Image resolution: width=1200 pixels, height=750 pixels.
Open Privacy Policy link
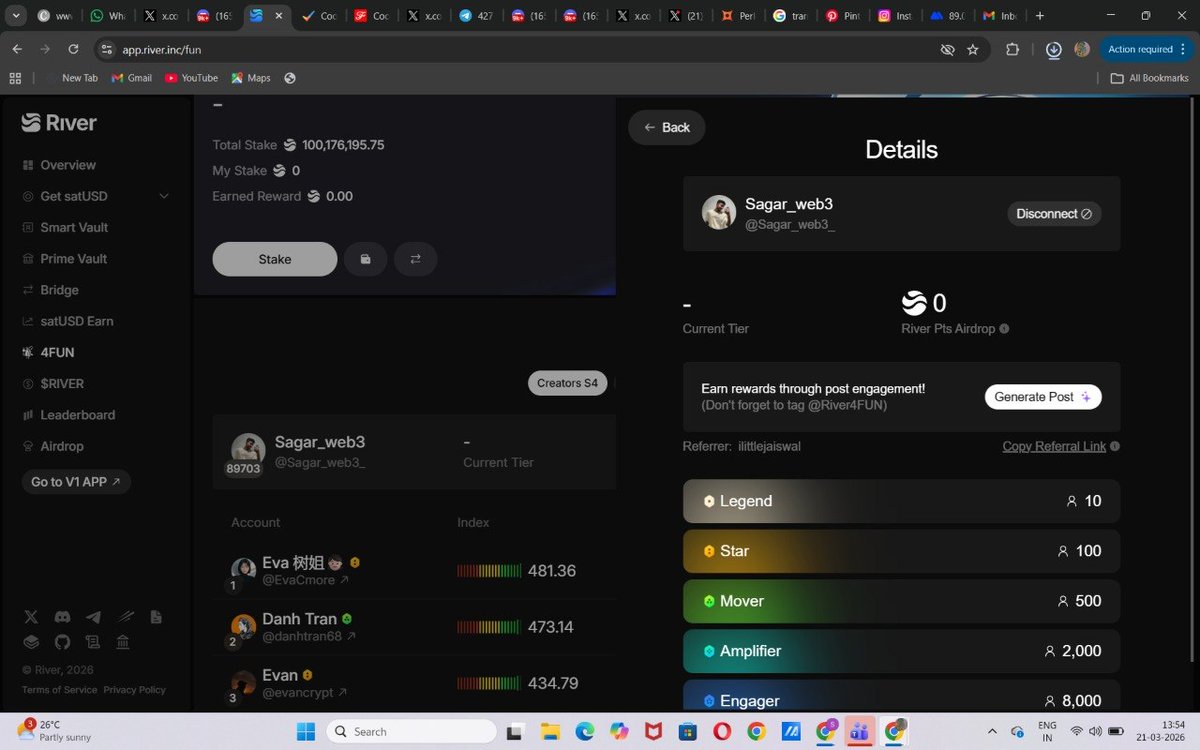coord(134,690)
